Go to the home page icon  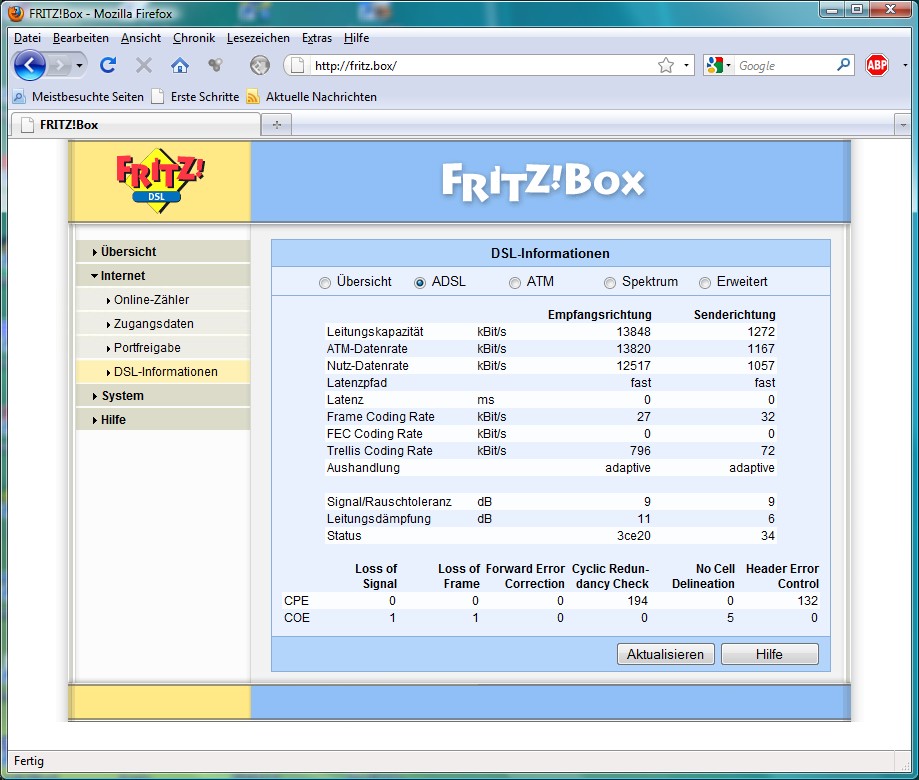pos(179,65)
